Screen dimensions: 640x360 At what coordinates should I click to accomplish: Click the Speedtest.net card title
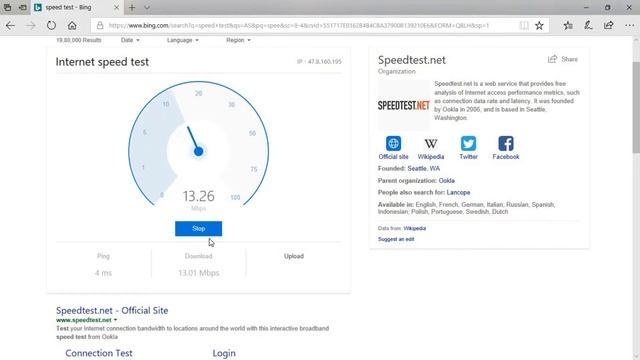(411, 60)
